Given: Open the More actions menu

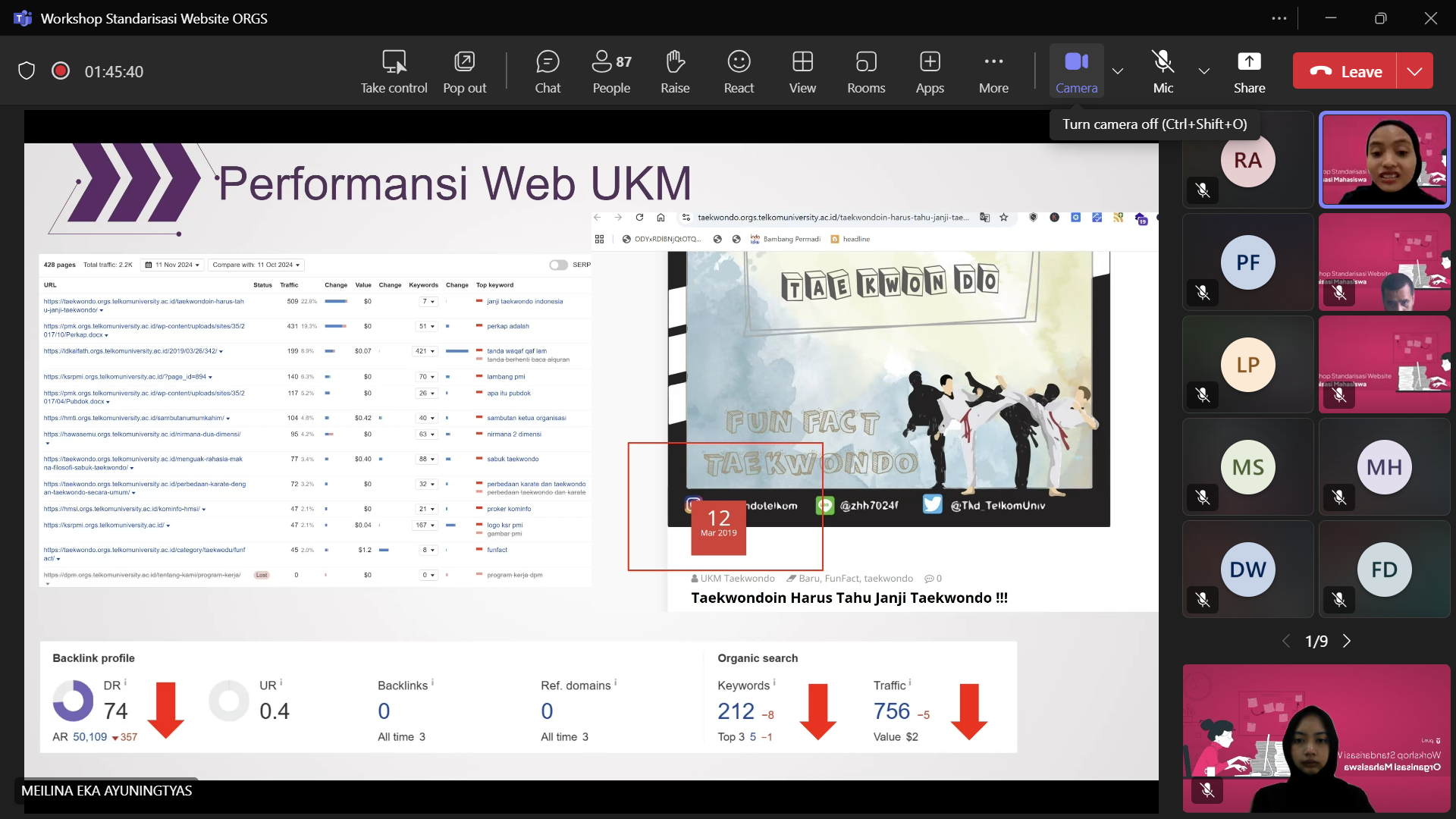Looking at the screenshot, I should pyautogui.click(x=993, y=71).
